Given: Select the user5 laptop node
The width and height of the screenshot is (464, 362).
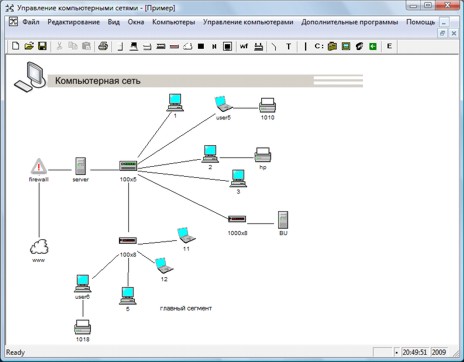Looking at the screenshot, I should (223, 104).
